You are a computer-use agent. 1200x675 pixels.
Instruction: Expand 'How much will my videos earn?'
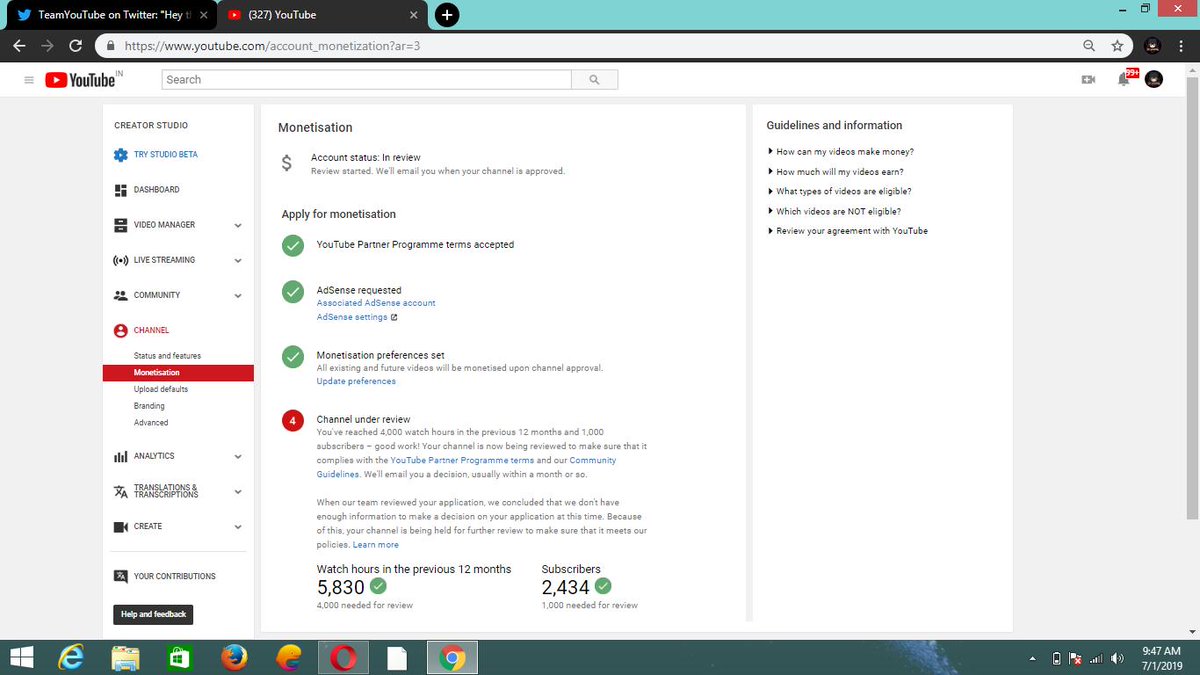[x=835, y=172]
